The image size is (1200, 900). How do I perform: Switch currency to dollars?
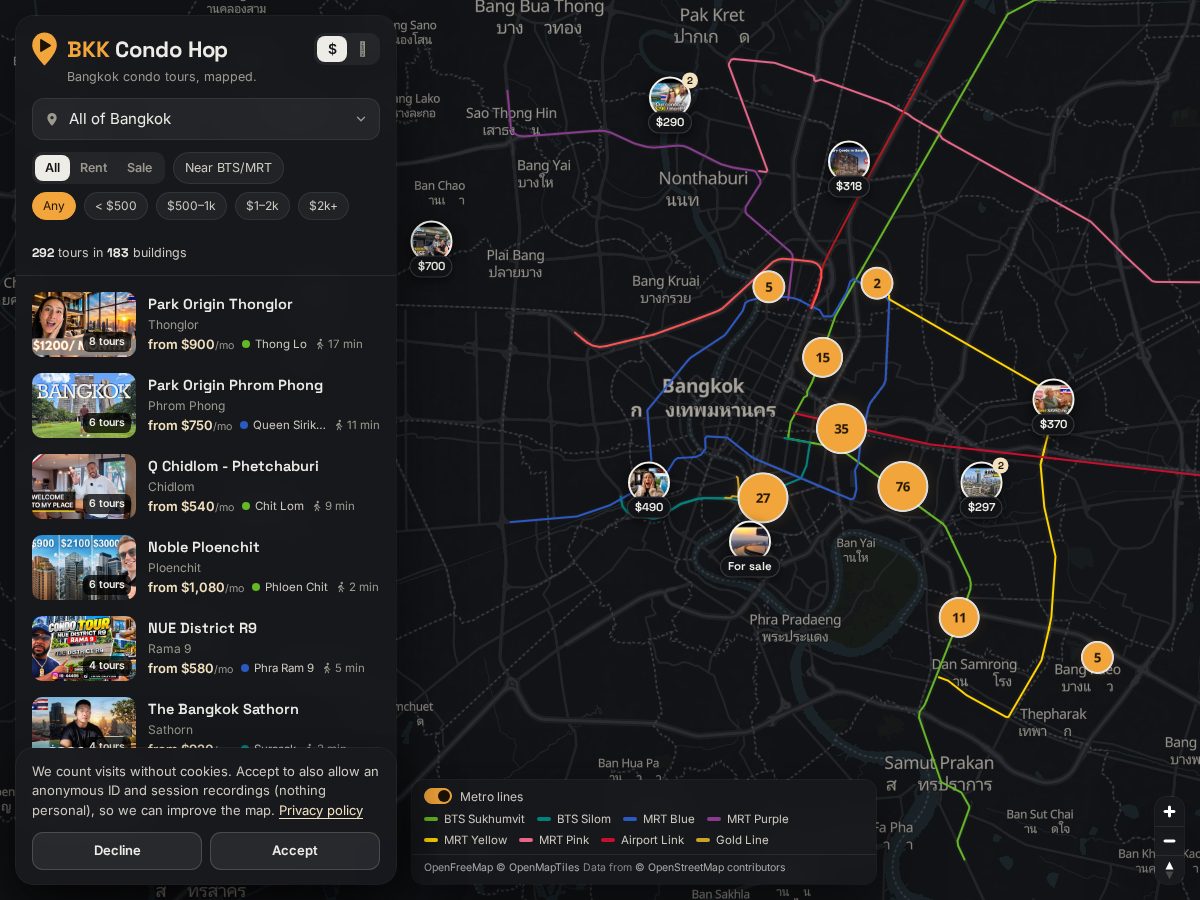332,49
